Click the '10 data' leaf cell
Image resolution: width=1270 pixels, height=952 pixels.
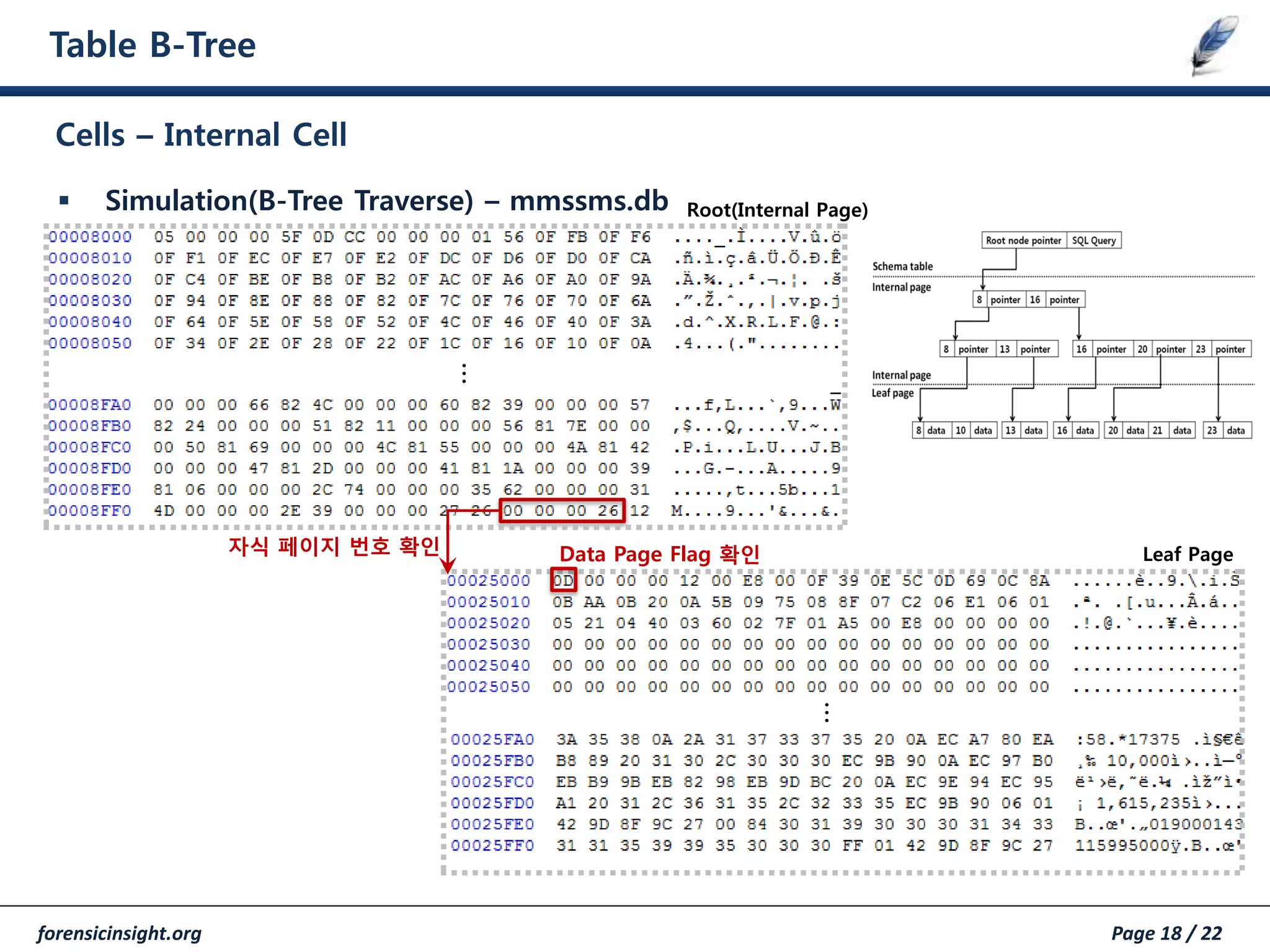[974, 430]
